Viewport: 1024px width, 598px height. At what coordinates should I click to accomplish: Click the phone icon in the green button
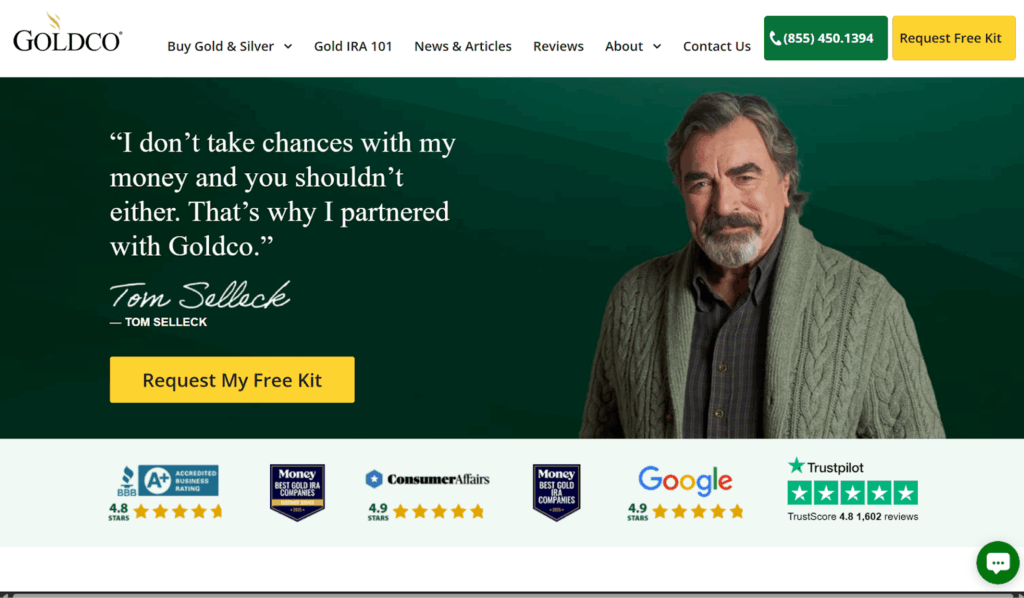(775, 39)
